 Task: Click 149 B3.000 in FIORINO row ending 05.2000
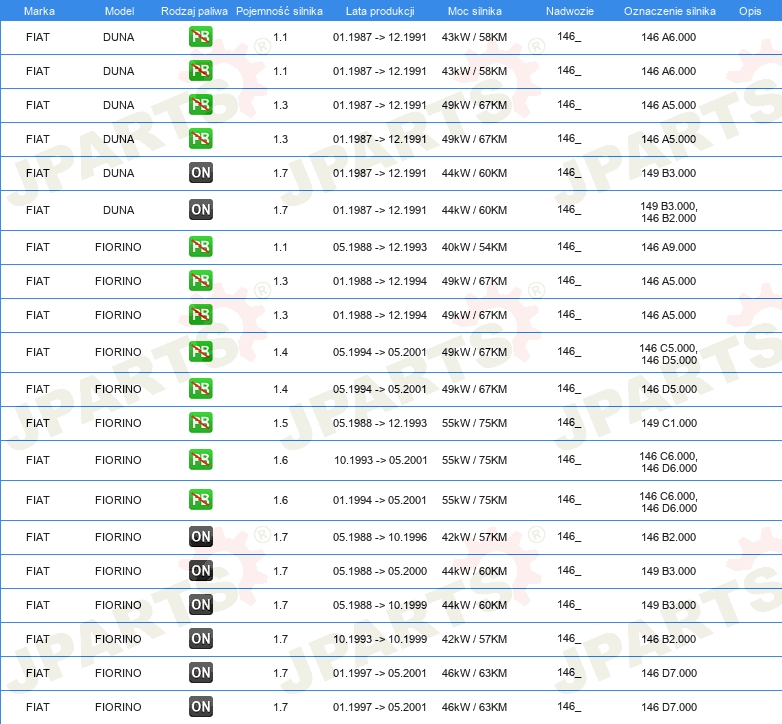coord(669,571)
